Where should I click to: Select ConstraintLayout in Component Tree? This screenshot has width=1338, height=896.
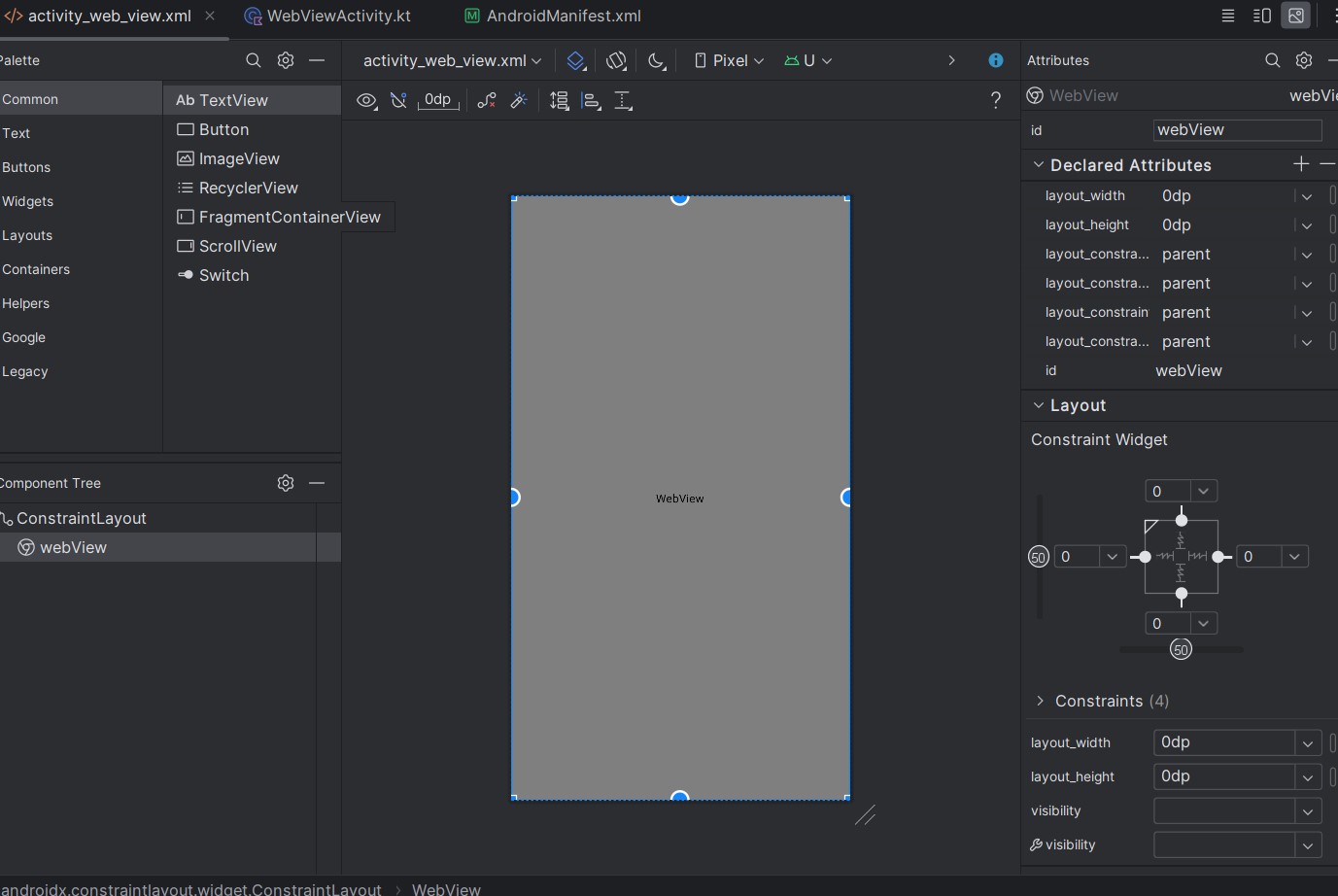pyautogui.click(x=82, y=518)
